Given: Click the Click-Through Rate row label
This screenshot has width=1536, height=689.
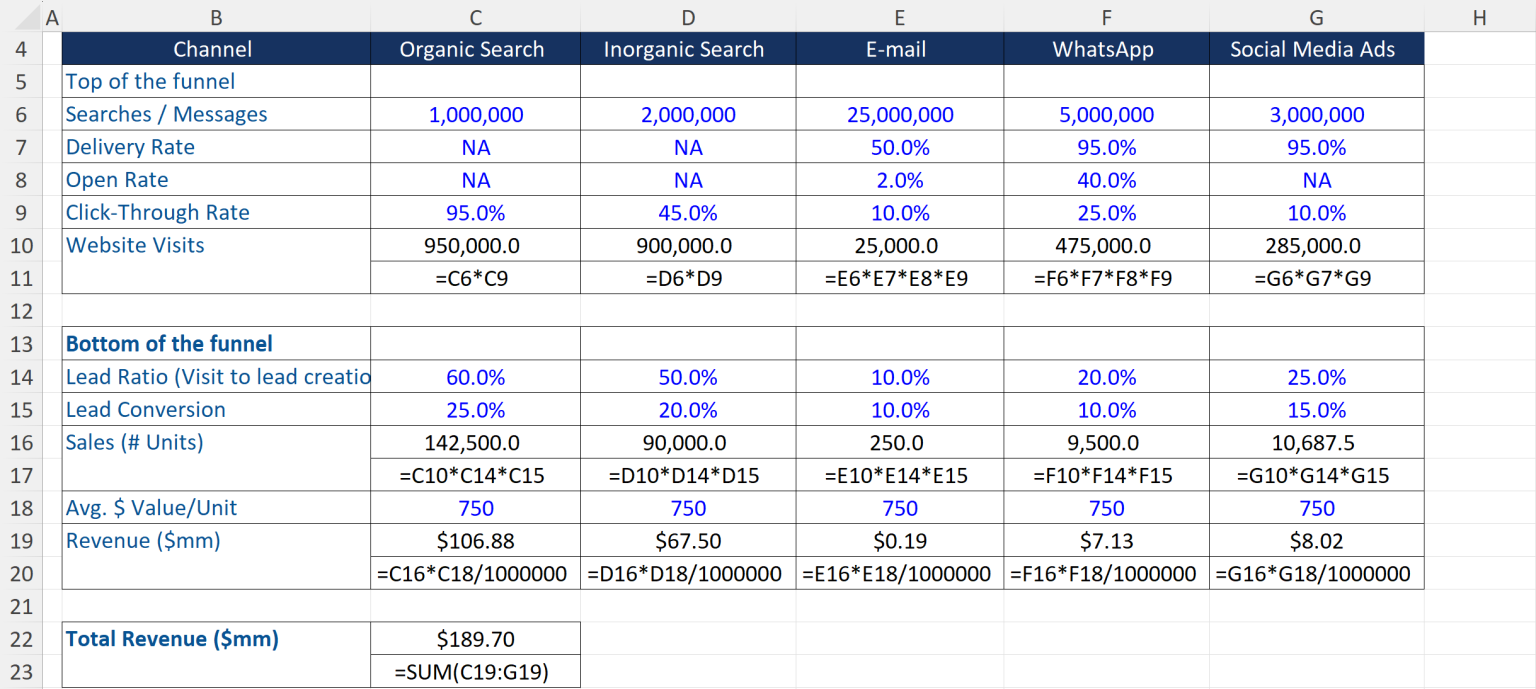Looking at the screenshot, I should pyautogui.click(x=157, y=212).
